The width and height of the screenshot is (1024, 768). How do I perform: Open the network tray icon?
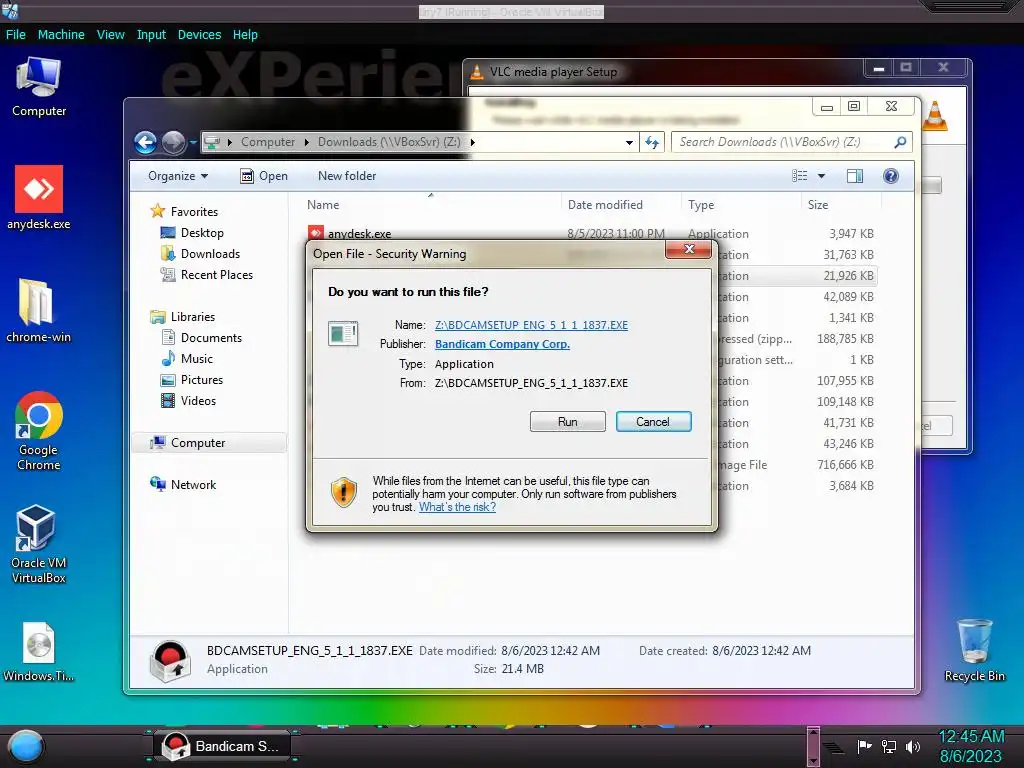(888, 746)
